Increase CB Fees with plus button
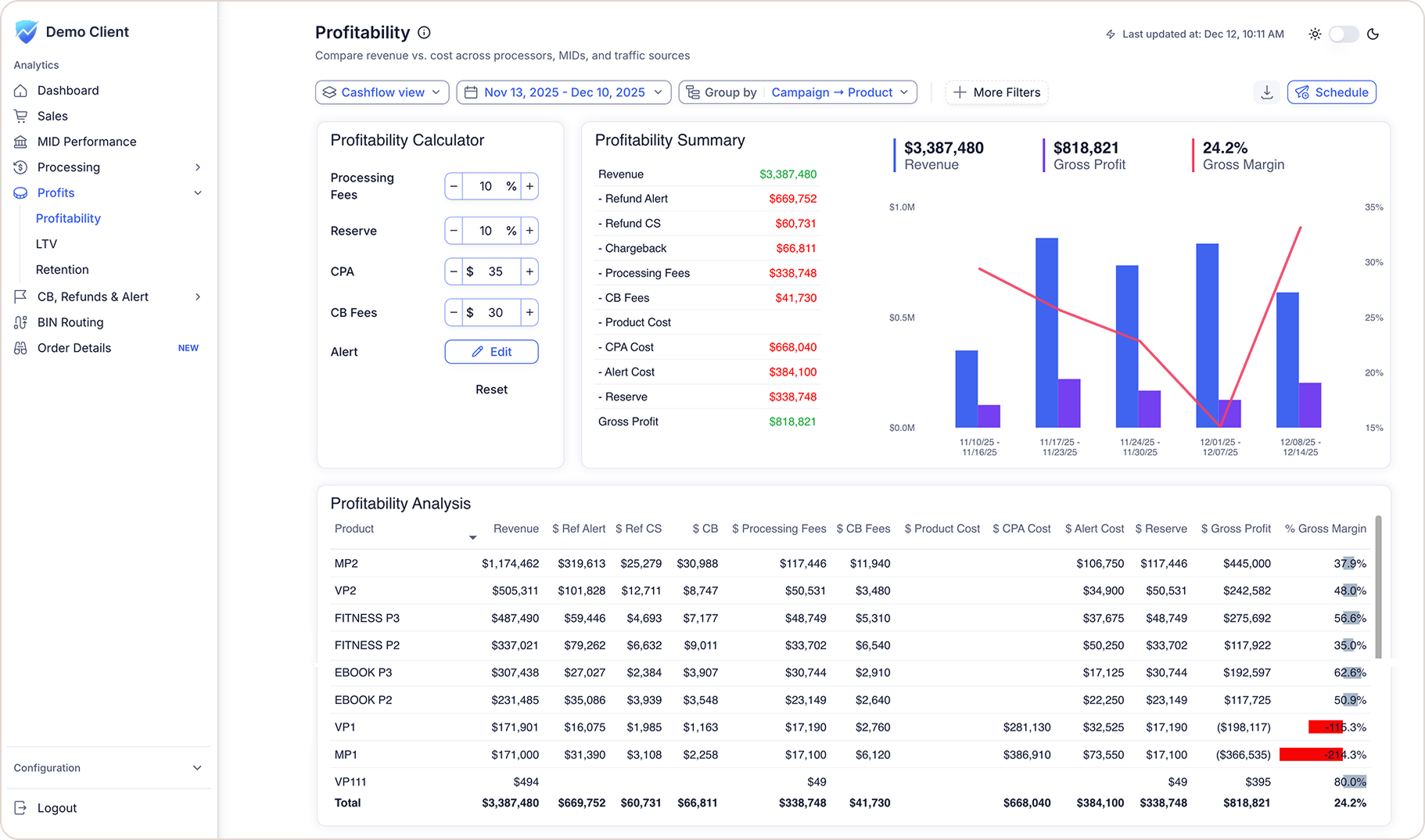The image size is (1425, 840). click(x=529, y=313)
